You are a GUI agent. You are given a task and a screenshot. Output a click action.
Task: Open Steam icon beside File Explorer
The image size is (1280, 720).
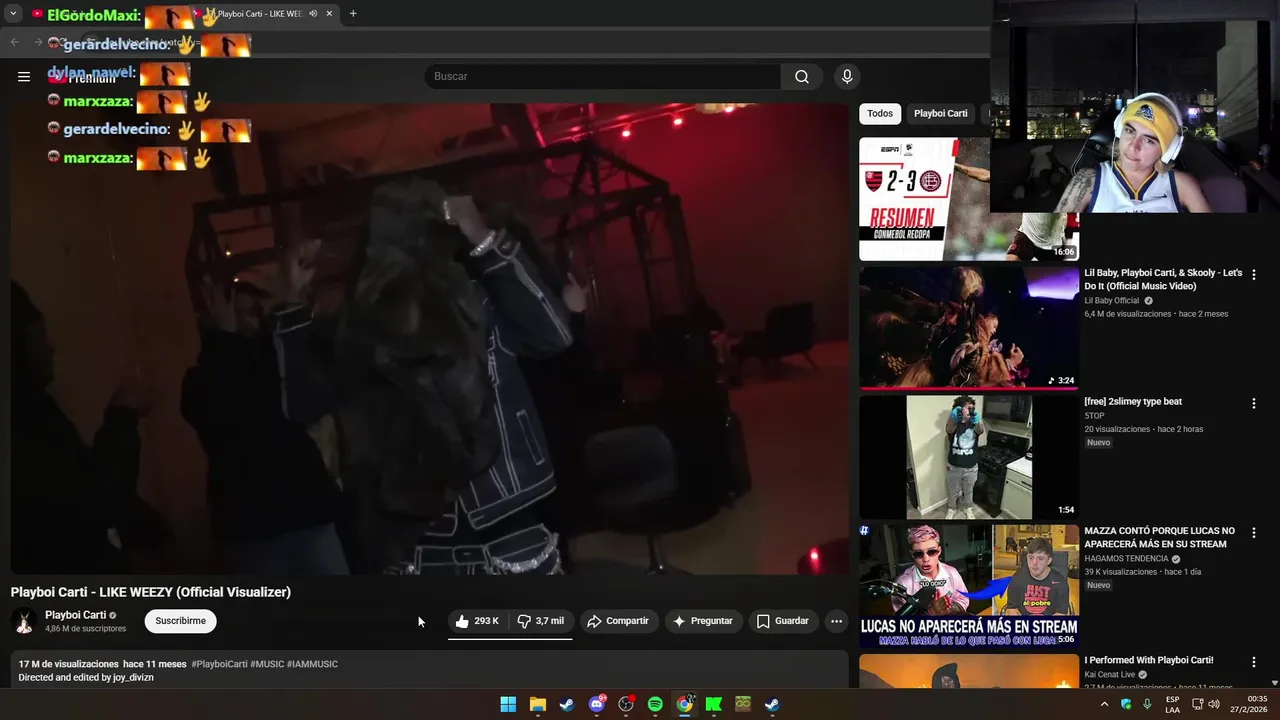(x=567, y=704)
